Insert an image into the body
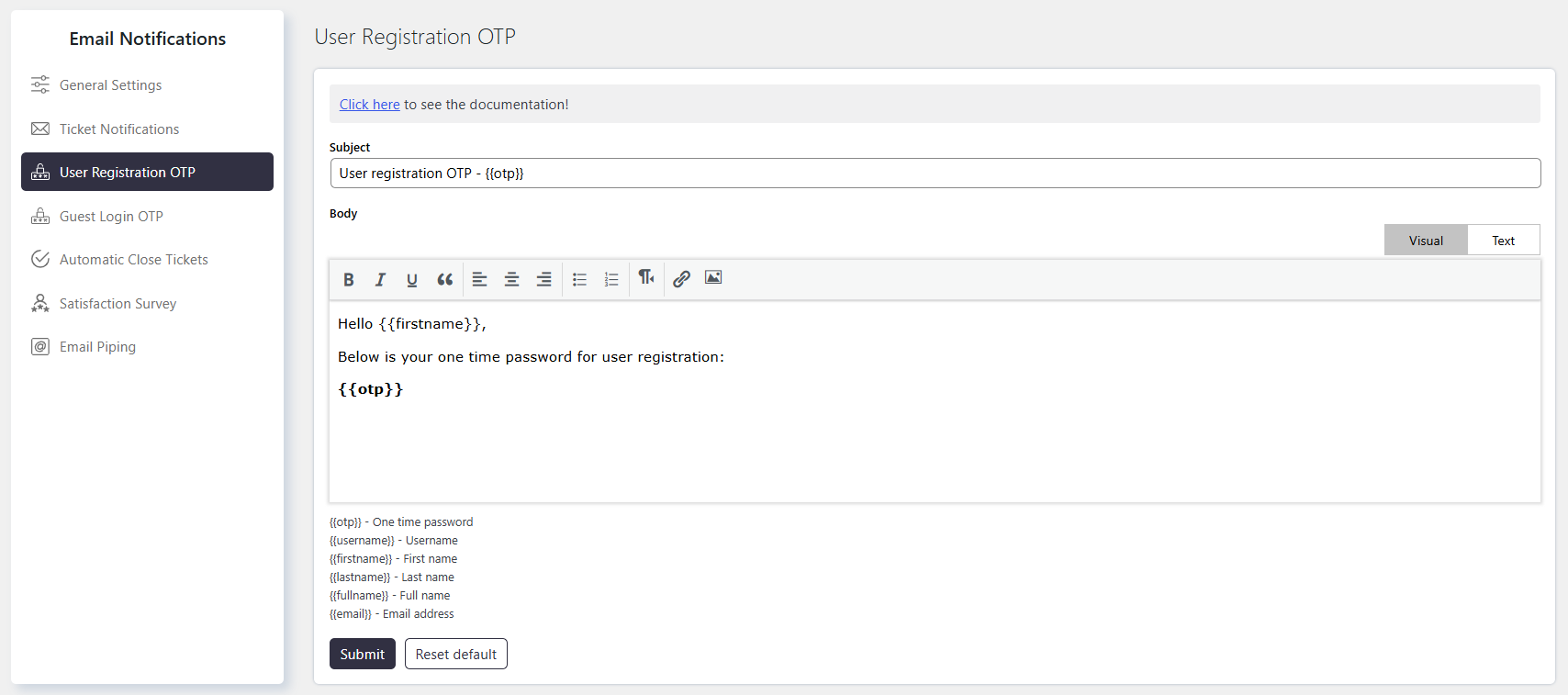1568x695 pixels. point(713,277)
